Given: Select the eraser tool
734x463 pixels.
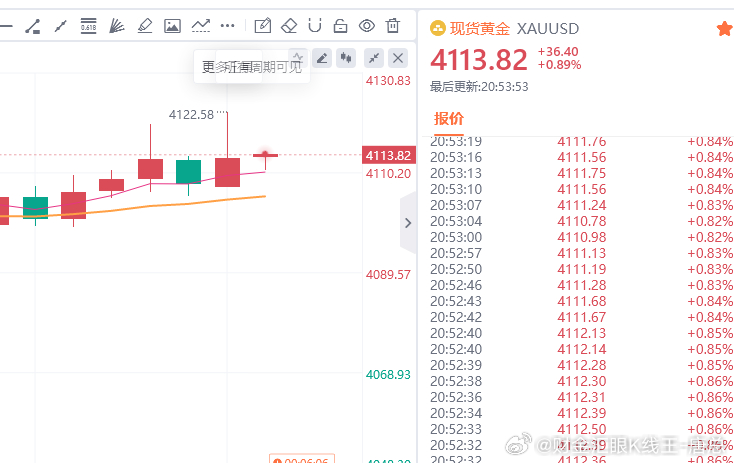Looking at the screenshot, I should [289, 25].
